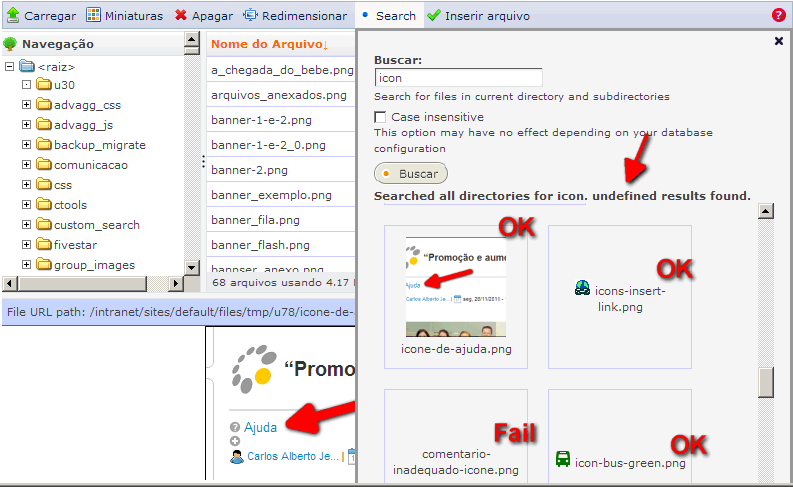The image size is (793, 487).
Task: Click the Buscar text input field
Action: pyautogui.click(x=458, y=78)
